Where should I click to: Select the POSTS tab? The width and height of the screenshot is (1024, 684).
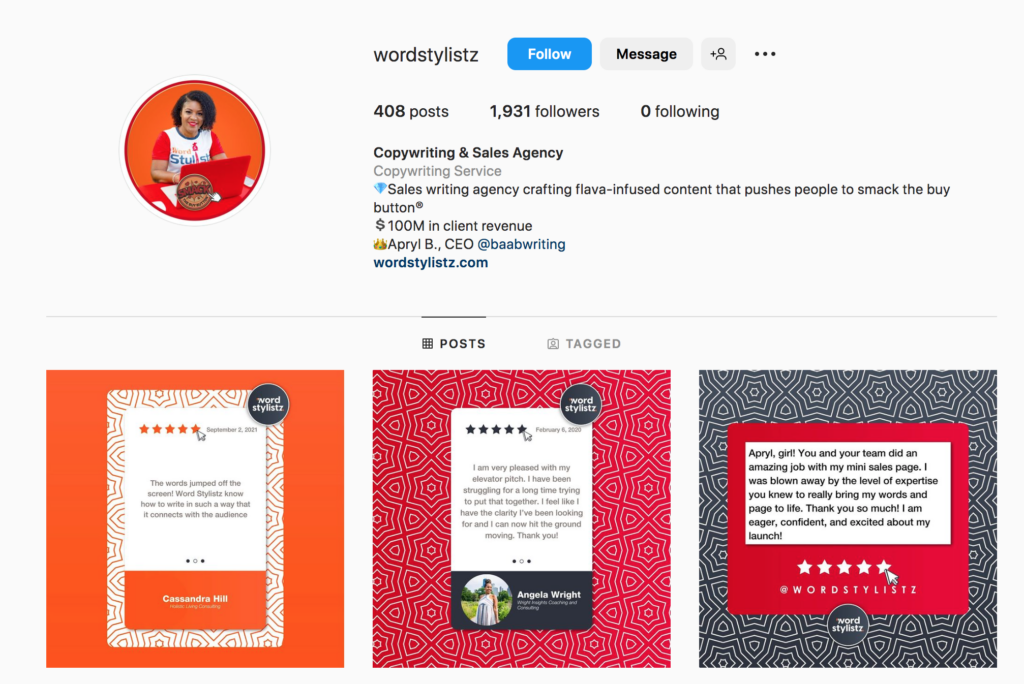(454, 344)
